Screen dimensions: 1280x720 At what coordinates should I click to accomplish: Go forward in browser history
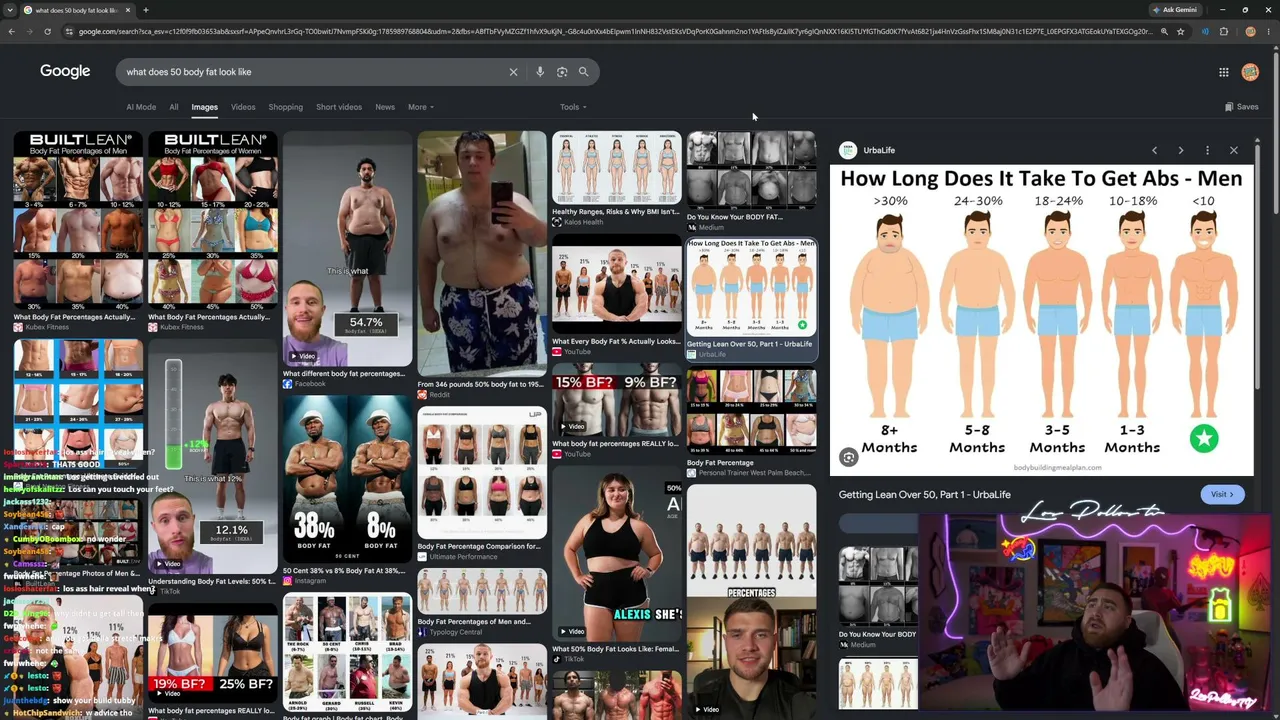pos(29,32)
